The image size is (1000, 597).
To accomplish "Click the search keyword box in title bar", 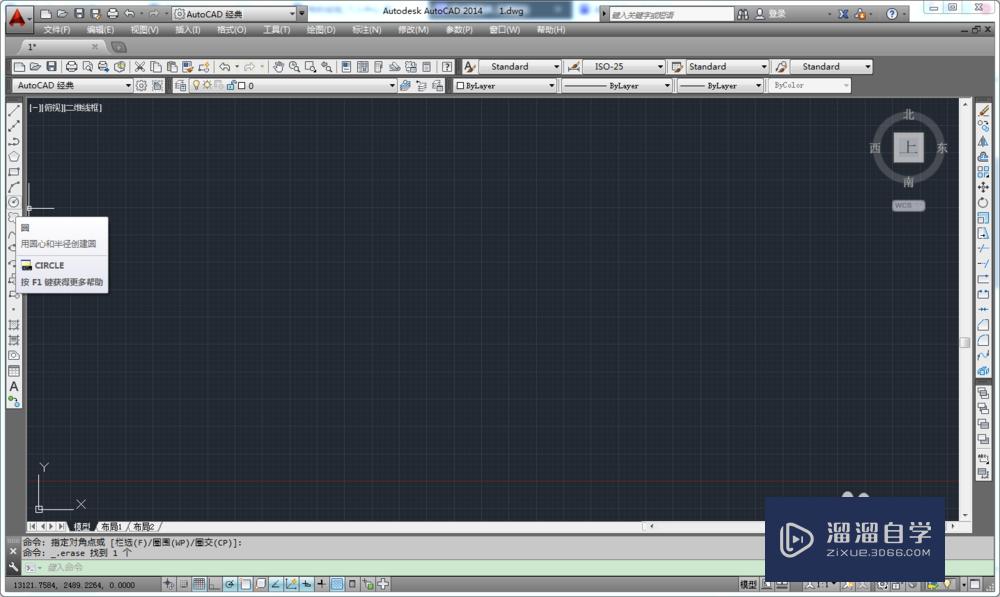I will pyautogui.click(x=671, y=14).
